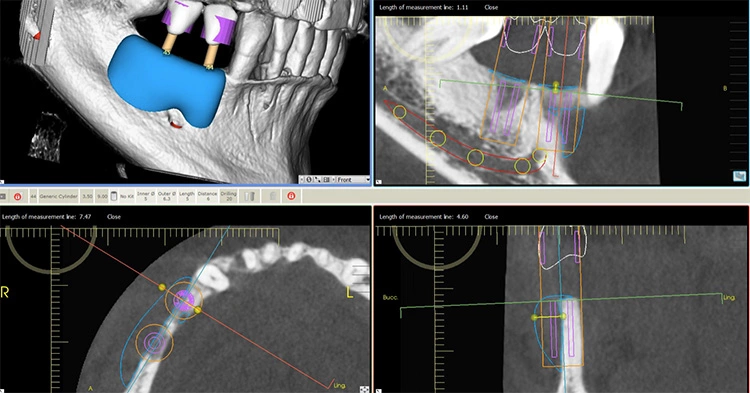Click the Ling. label in cross-sectional view
The width and height of the screenshot is (750, 393).
coord(729,297)
